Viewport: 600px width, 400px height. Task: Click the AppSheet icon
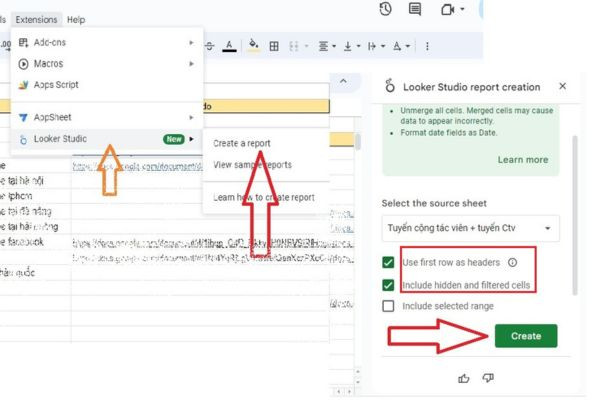click(23, 117)
